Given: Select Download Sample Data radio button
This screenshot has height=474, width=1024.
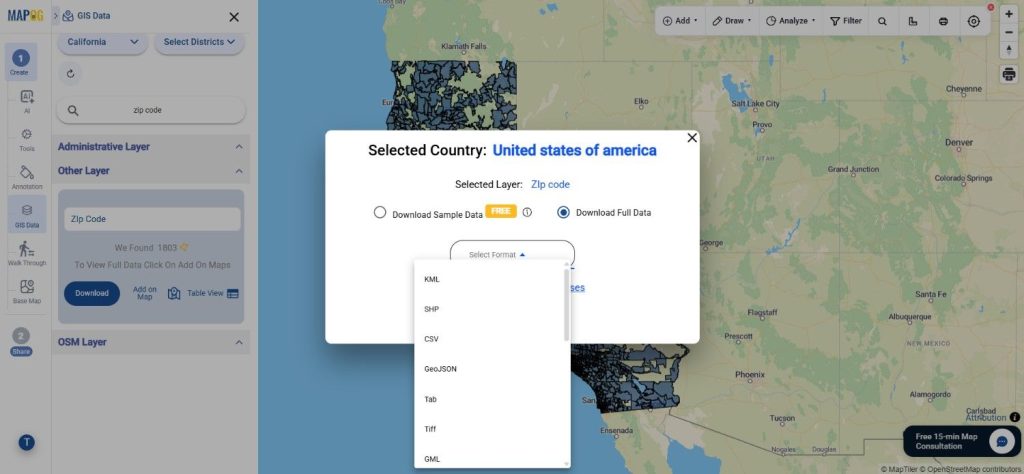Looking at the screenshot, I should click(379, 212).
